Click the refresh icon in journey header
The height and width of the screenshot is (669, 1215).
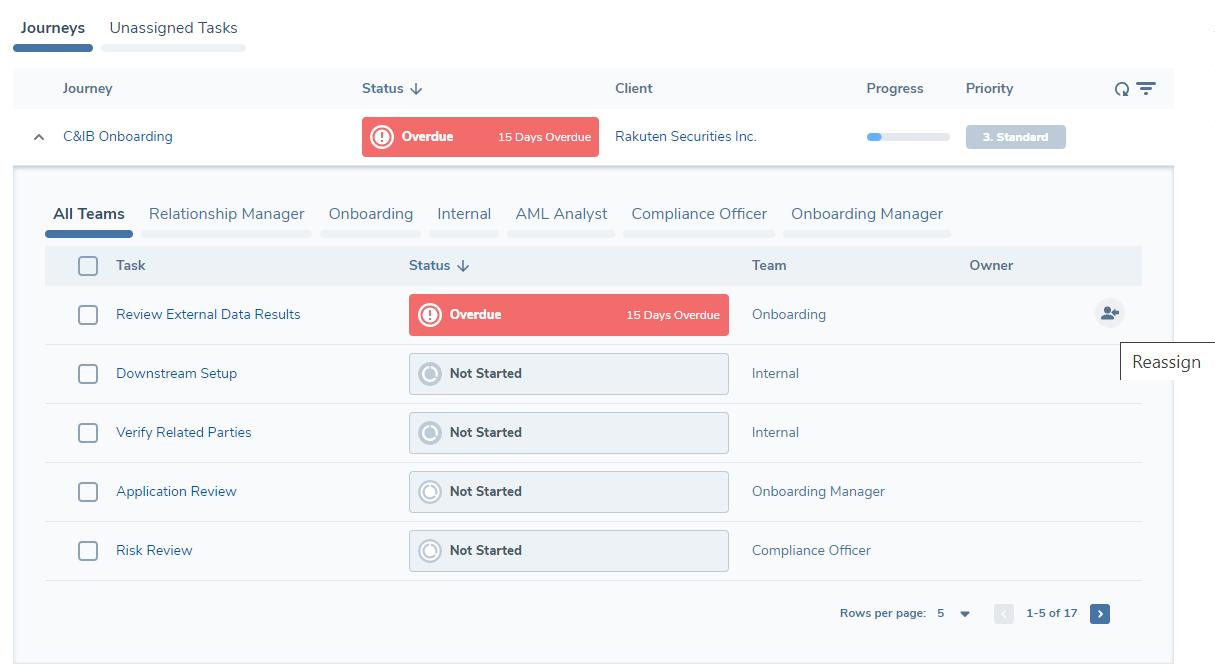tap(1122, 89)
